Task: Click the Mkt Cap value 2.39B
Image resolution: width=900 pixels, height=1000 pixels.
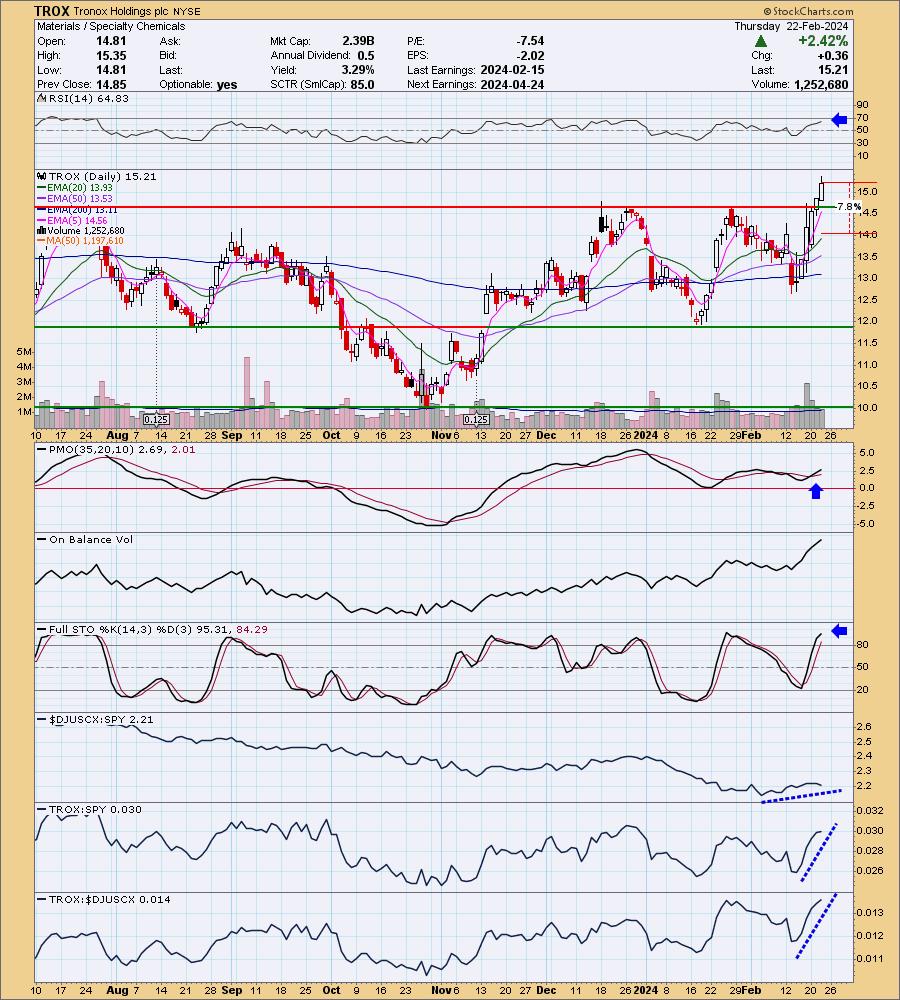Action: 358,41
